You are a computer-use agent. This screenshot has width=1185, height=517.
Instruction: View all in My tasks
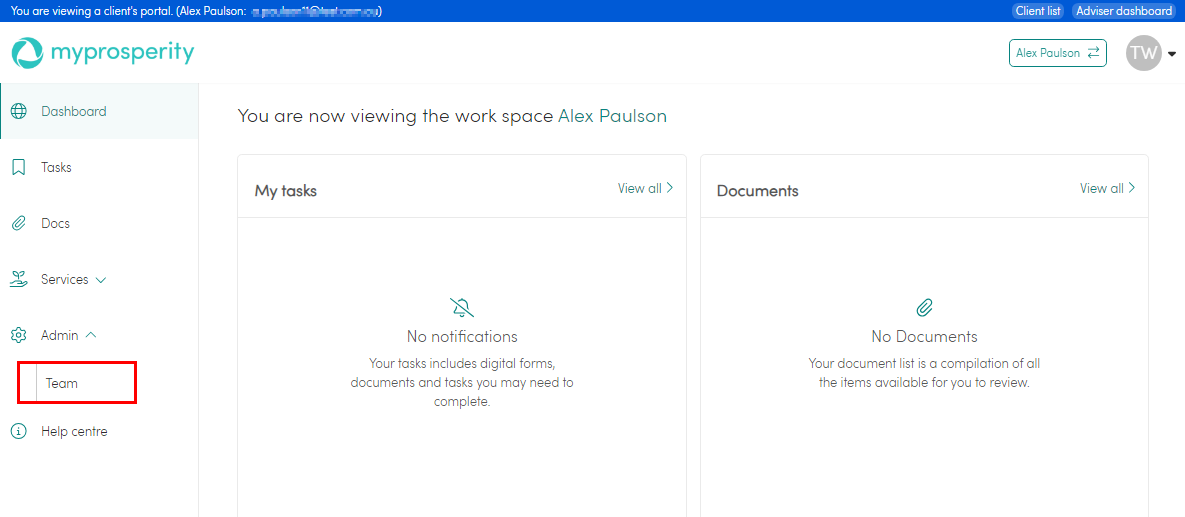click(x=645, y=188)
